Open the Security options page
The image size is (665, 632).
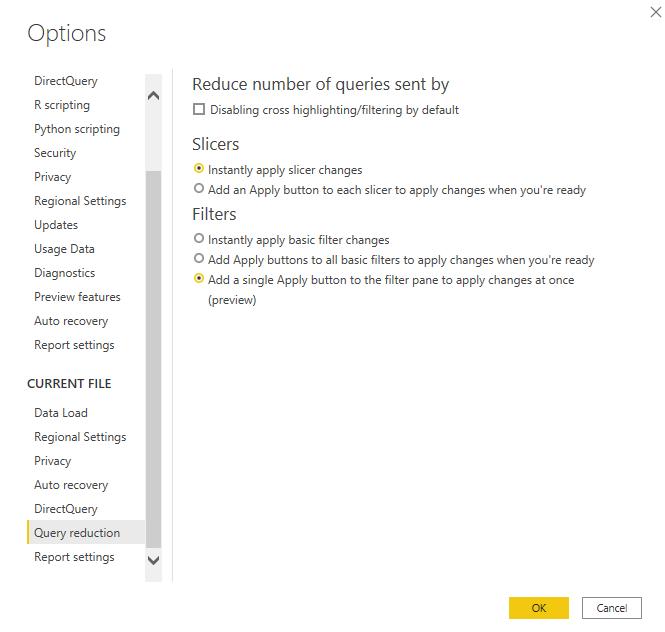click(x=55, y=153)
